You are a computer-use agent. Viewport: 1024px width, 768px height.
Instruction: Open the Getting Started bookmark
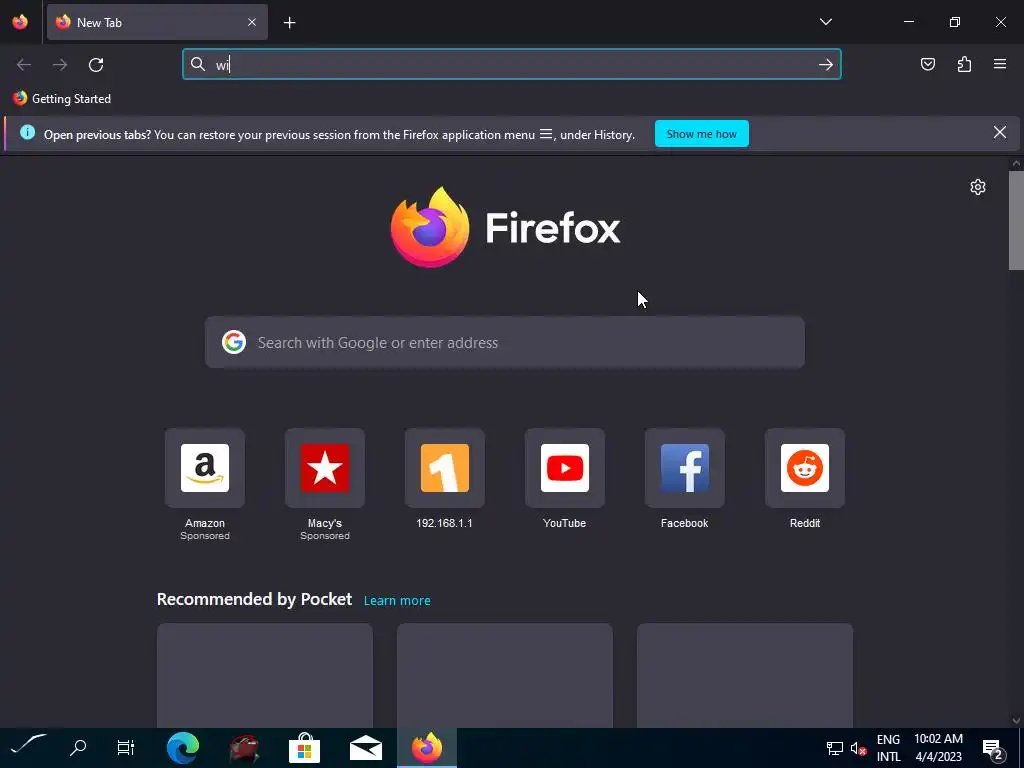pos(62,99)
